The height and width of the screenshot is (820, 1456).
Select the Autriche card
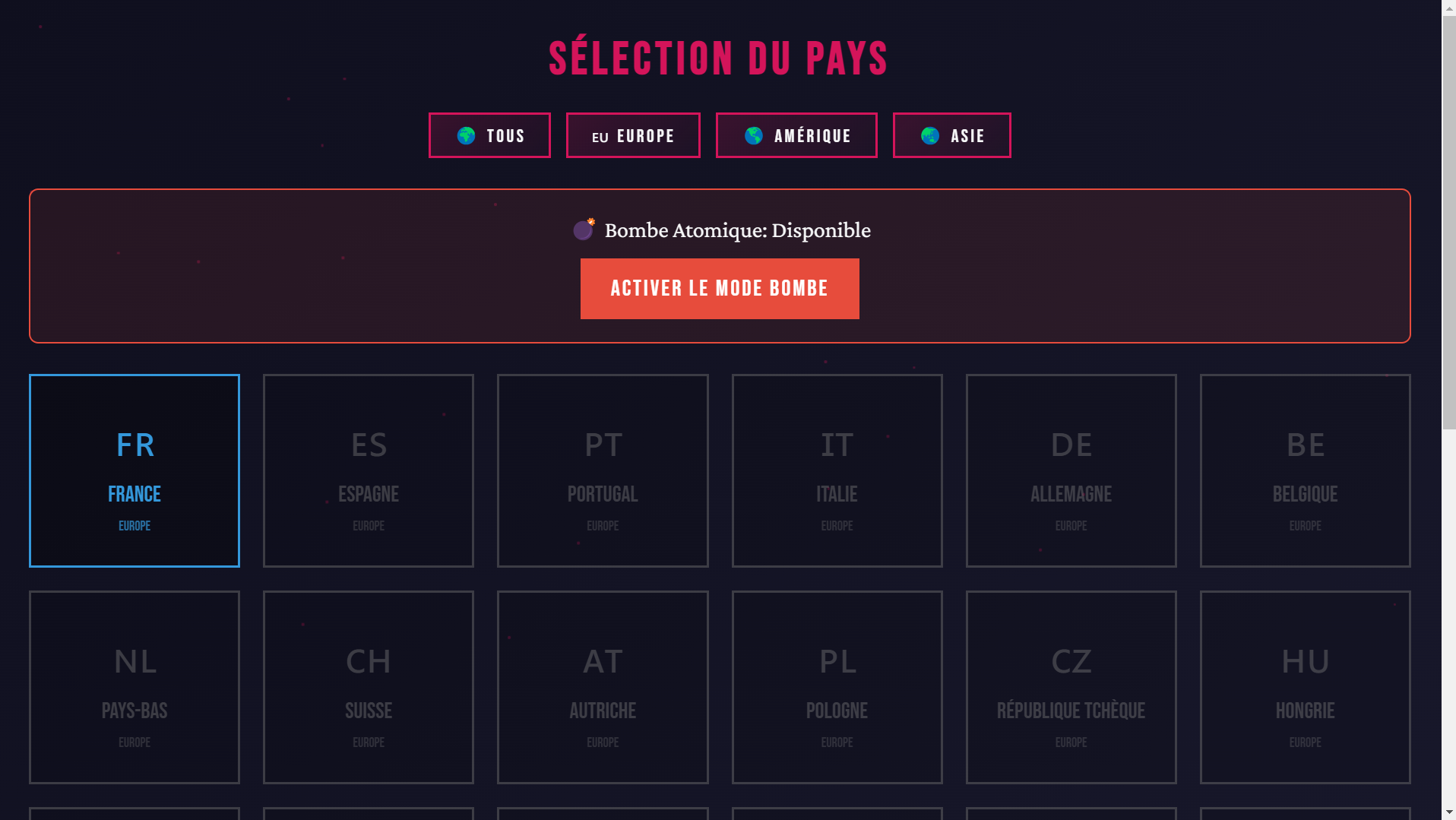pyautogui.click(x=603, y=687)
